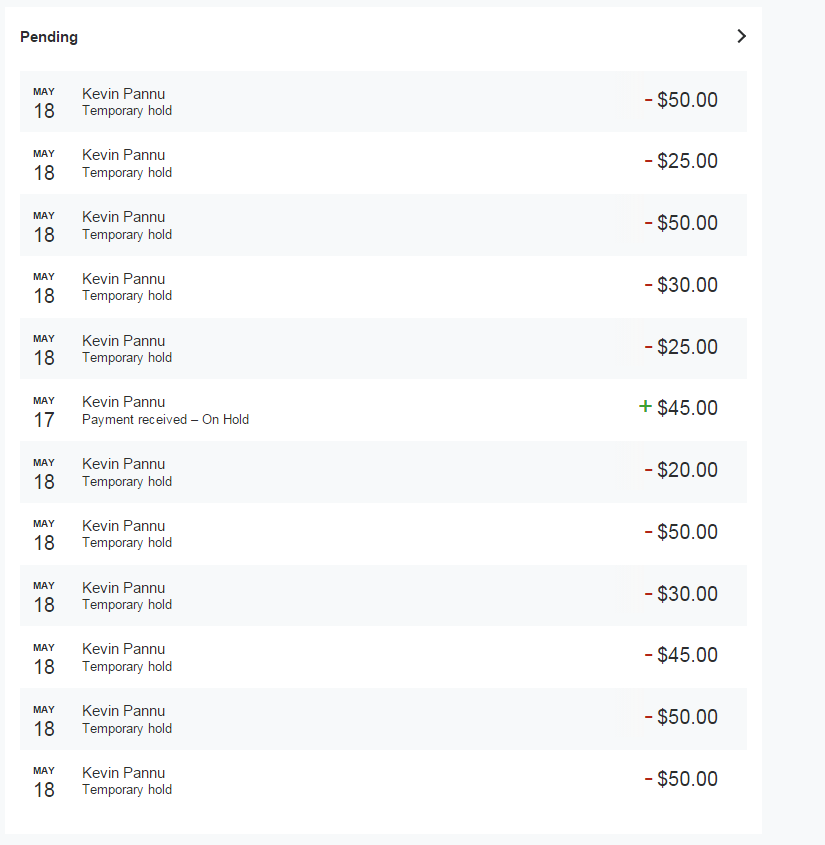
Task: Click the -$45.00 temporary hold amount
Action: click(x=687, y=655)
